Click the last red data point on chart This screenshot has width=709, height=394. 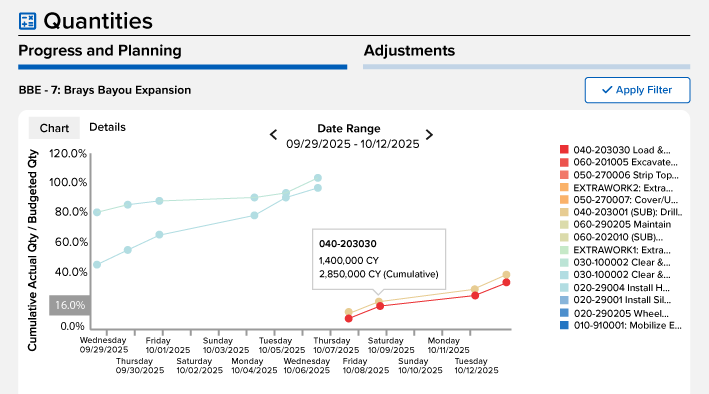(x=506, y=282)
